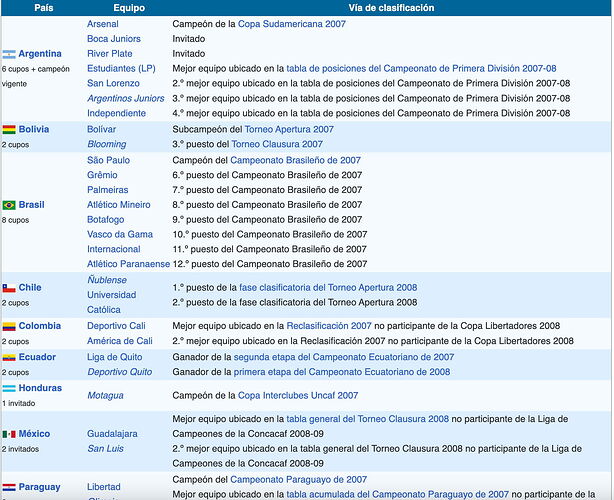Image resolution: width=614 pixels, height=500 pixels.
Task: Open Copa Interclubes Uncaf 2007 link
Action: click(x=298, y=395)
